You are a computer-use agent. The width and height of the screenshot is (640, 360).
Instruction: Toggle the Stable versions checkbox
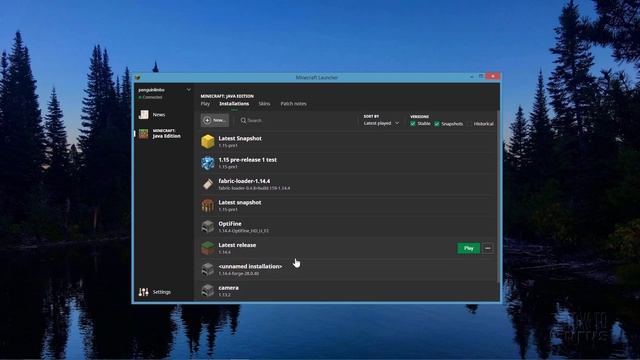413,123
